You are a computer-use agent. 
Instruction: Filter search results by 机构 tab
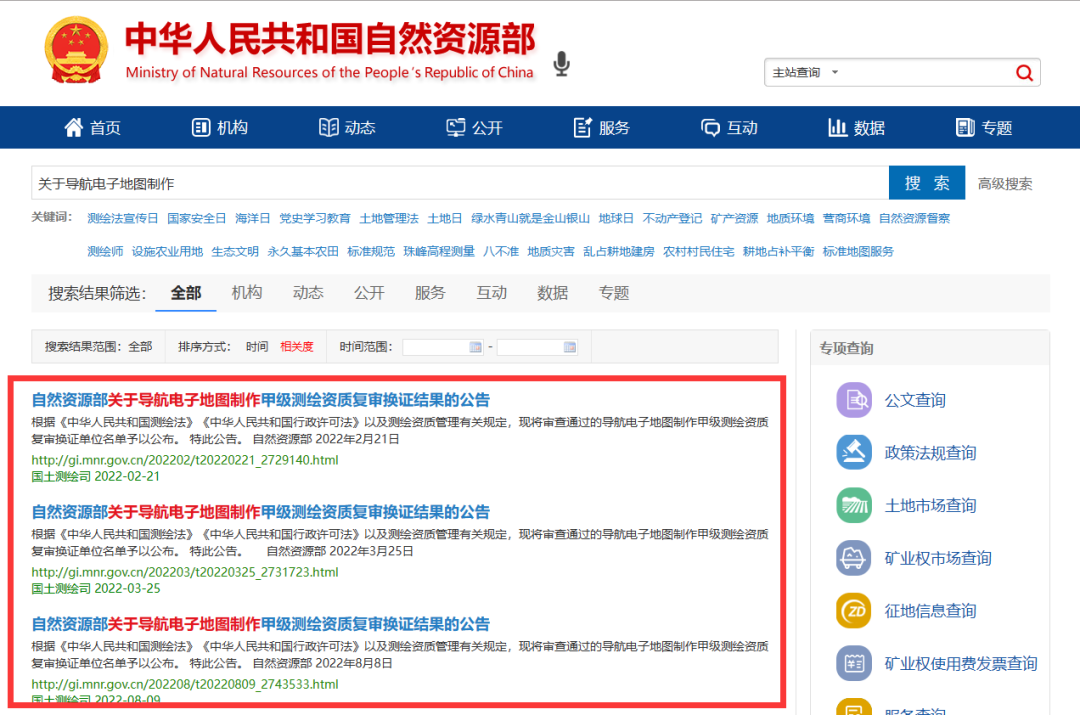point(247,293)
